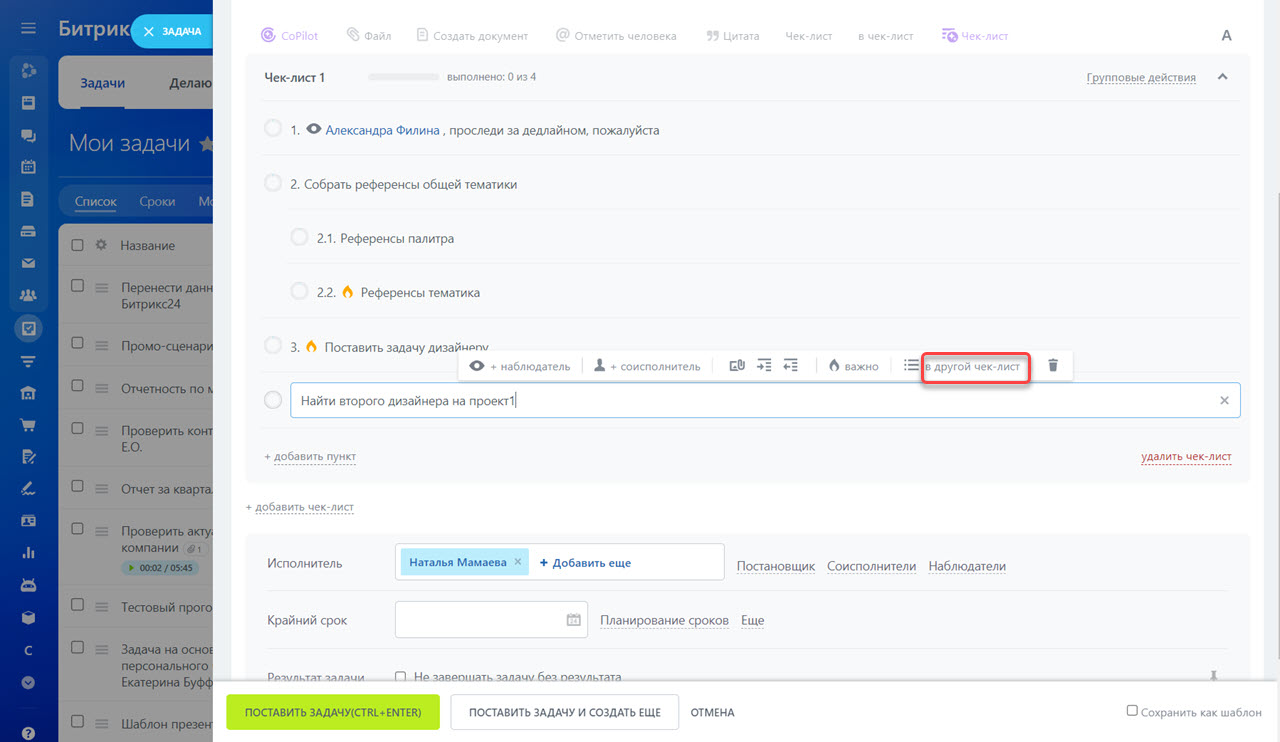Expand Планирование сроков options
Viewport: 1280px width, 742px height.
[x=664, y=620]
